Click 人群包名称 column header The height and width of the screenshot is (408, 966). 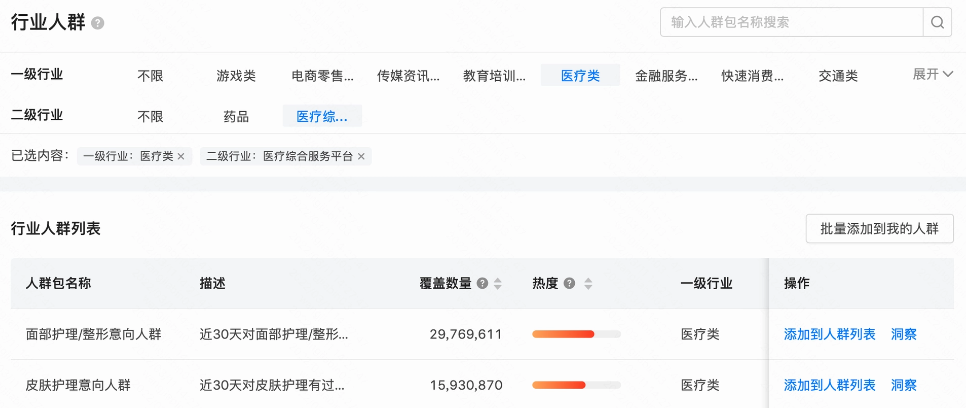58,284
